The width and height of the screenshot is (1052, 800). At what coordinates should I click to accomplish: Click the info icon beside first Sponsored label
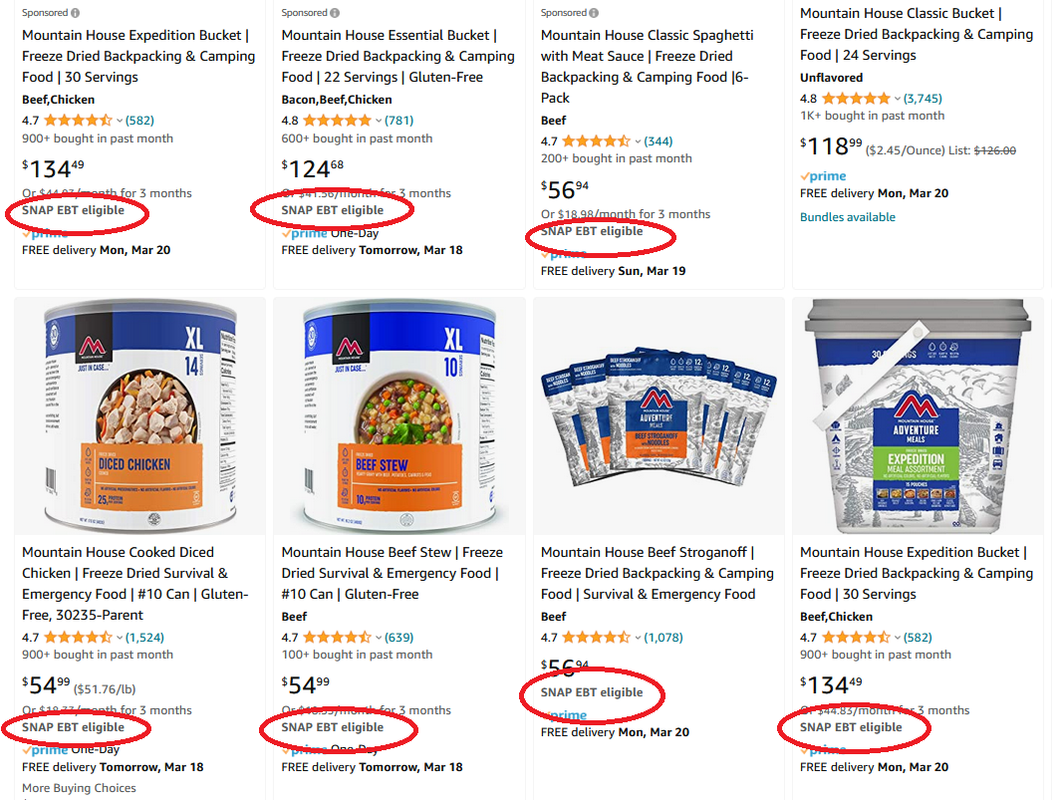[x=75, y=13]
